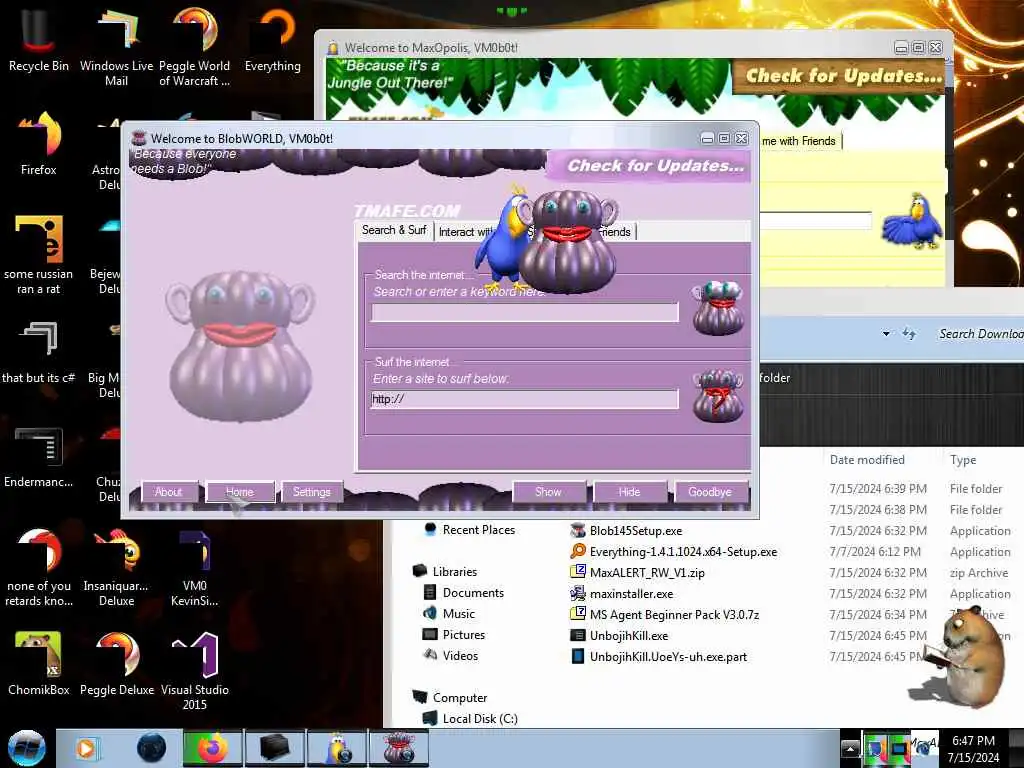1024x768 pixels.
Task: Expand Libraries in Explorer navigation pane
Action: pos(455,571)
